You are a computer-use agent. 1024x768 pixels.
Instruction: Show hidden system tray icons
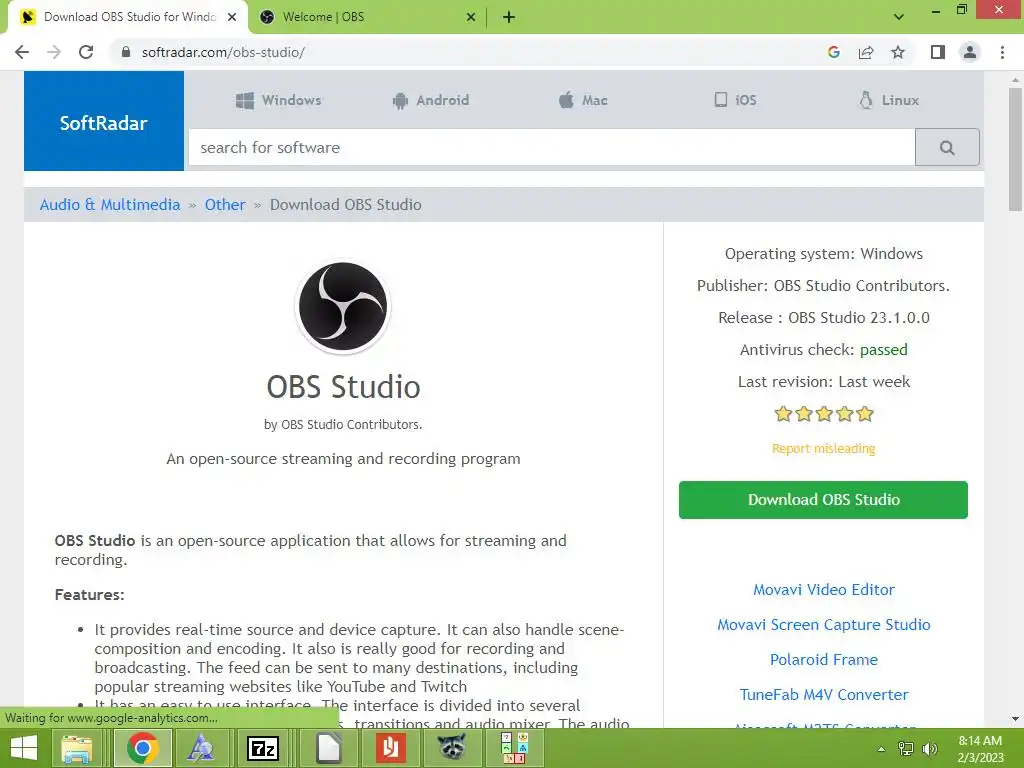tap(882, 749)
